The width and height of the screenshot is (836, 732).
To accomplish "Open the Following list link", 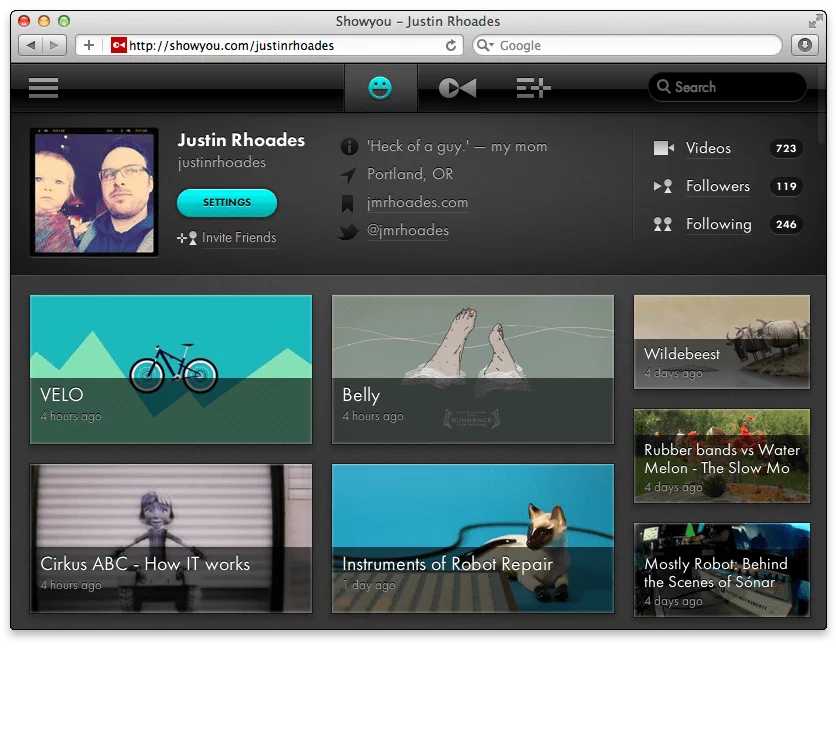I will 719,224.
